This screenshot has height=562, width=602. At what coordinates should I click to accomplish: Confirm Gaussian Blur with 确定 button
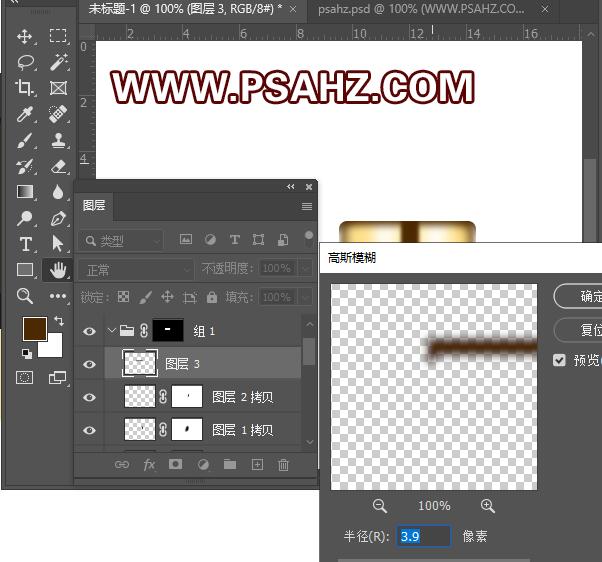tap(577, 296)
